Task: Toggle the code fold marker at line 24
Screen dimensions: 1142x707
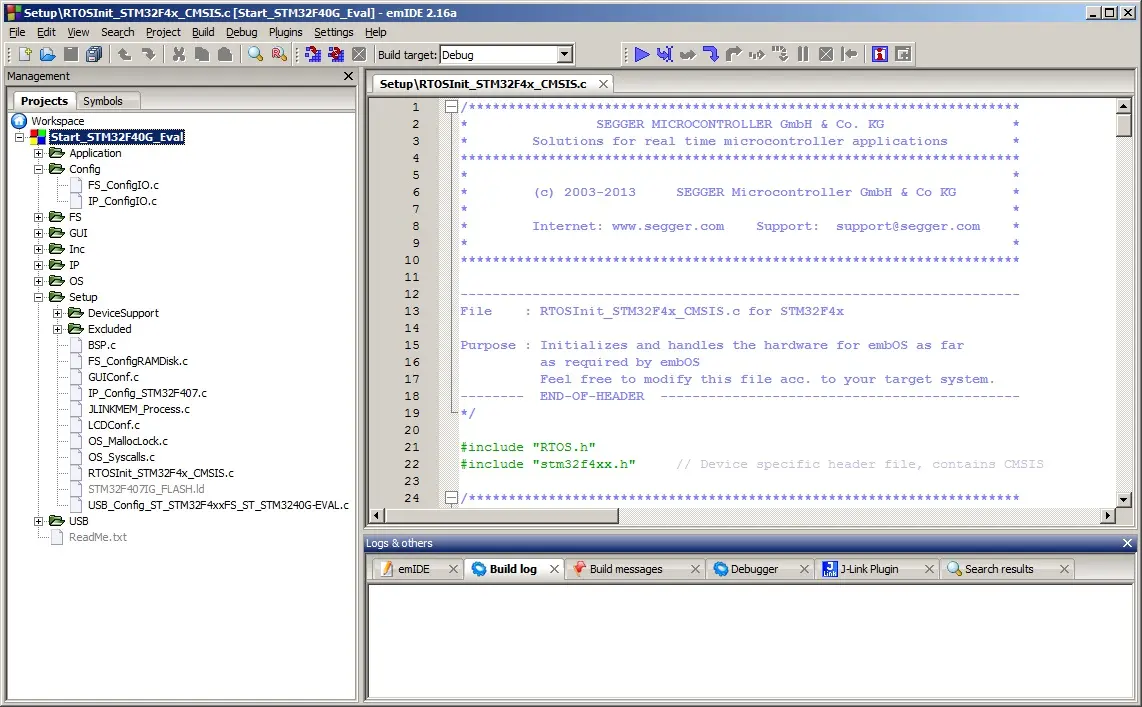Action: coord(451,498)
